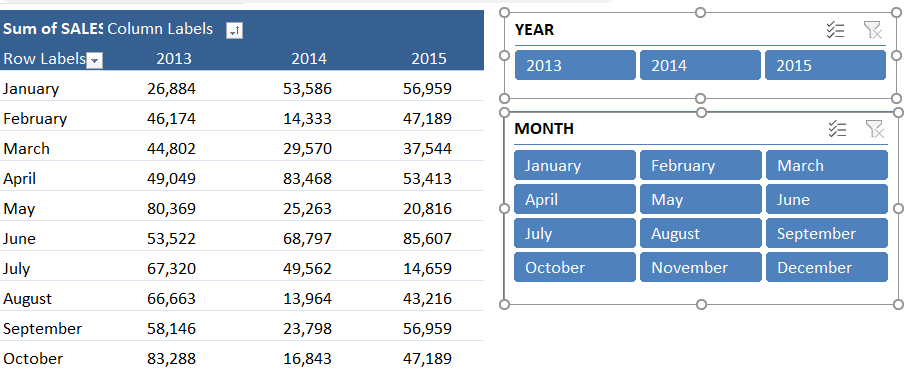Click bottom-right resize handle of MONTH slicer

898,304
